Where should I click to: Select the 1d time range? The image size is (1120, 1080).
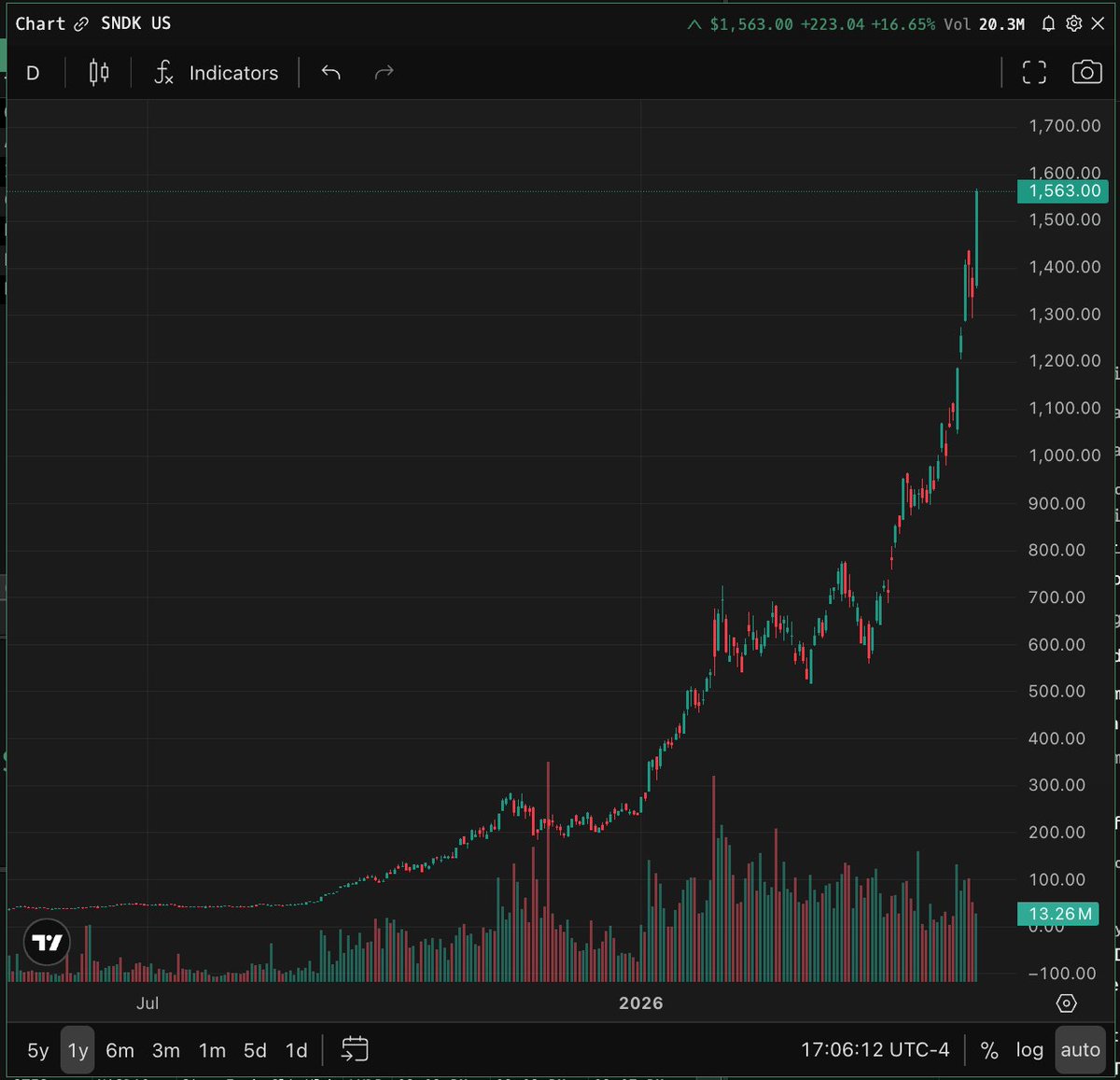click(296, 1050)
